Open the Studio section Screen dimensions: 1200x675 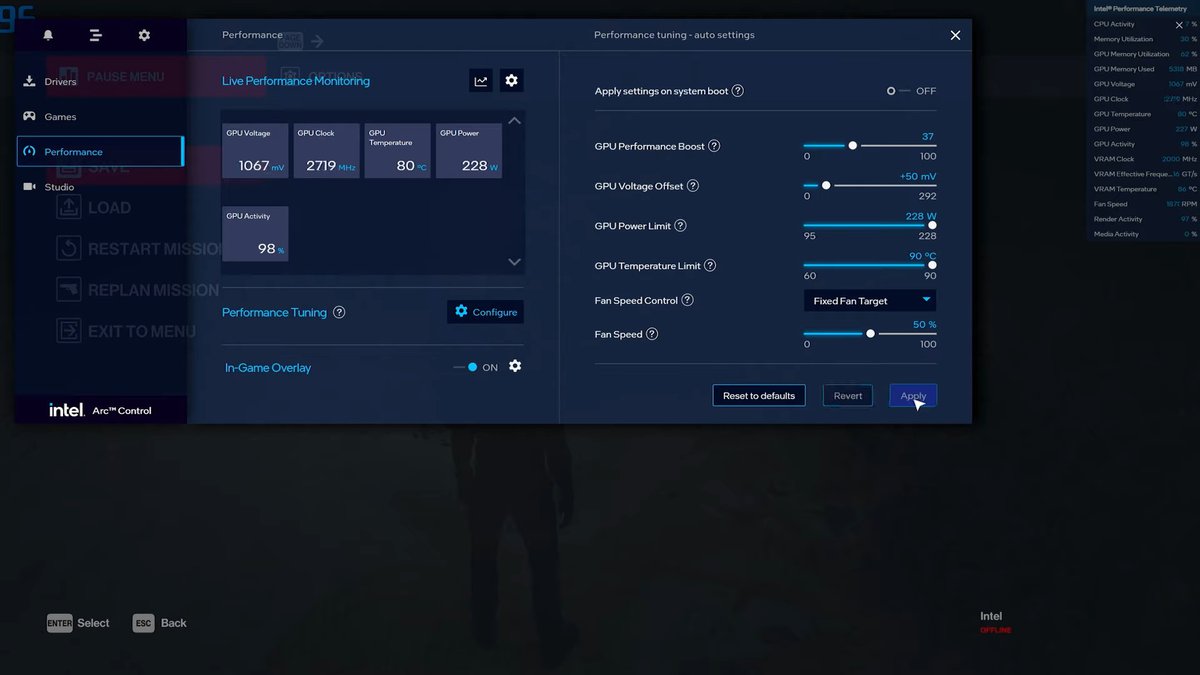(59, 187)
